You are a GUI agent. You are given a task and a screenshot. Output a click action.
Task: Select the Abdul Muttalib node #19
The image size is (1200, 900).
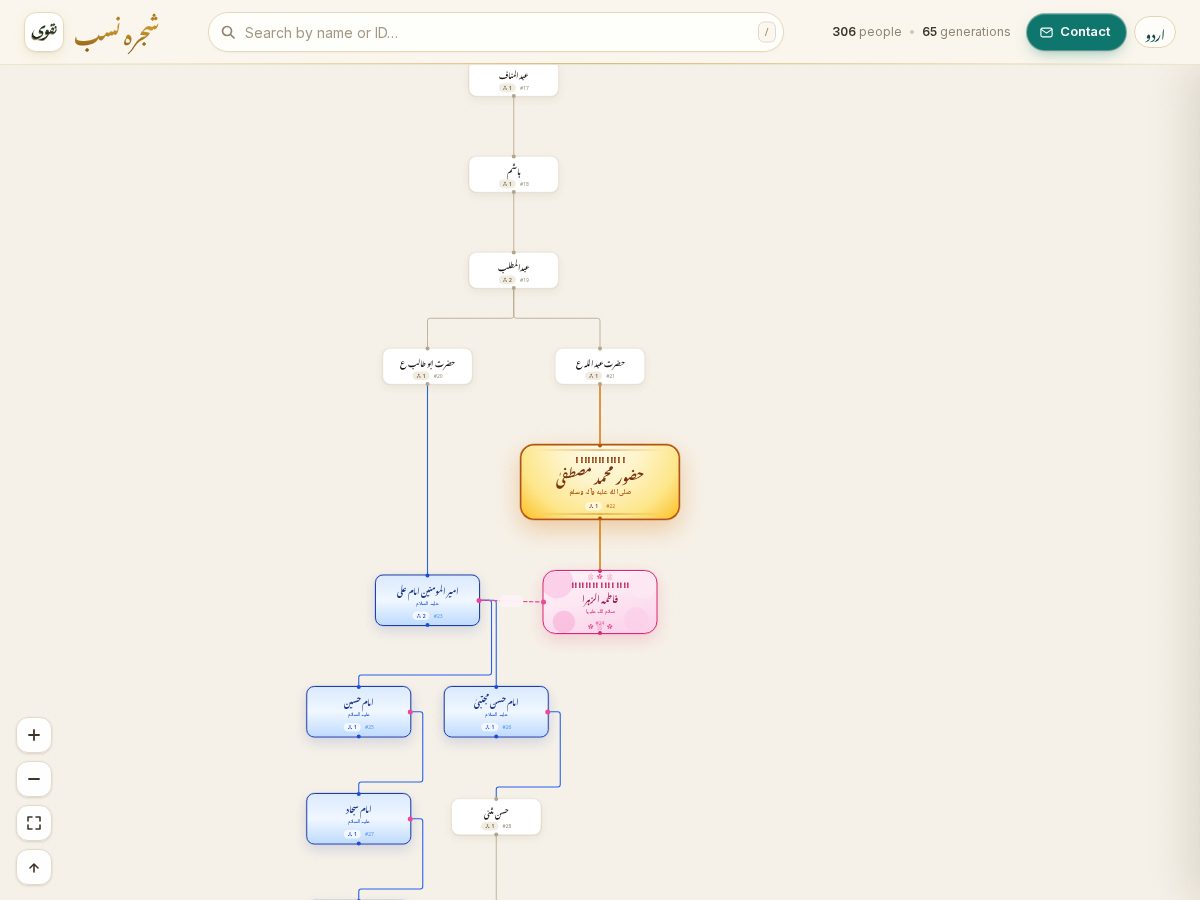514,270
